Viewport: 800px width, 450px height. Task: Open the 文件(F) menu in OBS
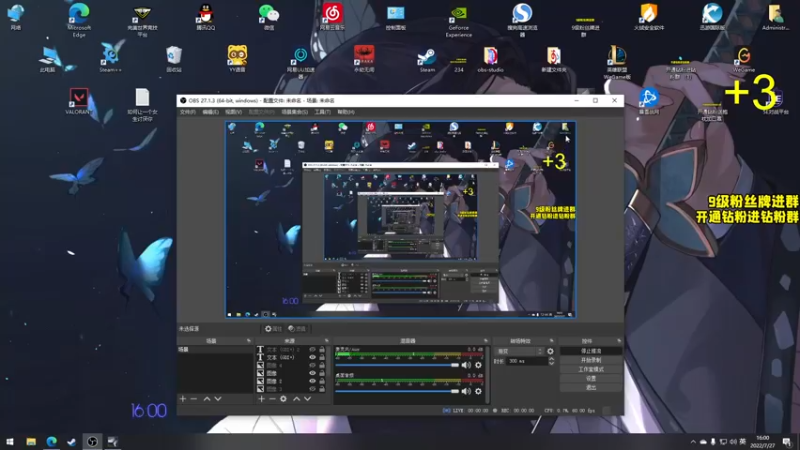pos(187,112)
